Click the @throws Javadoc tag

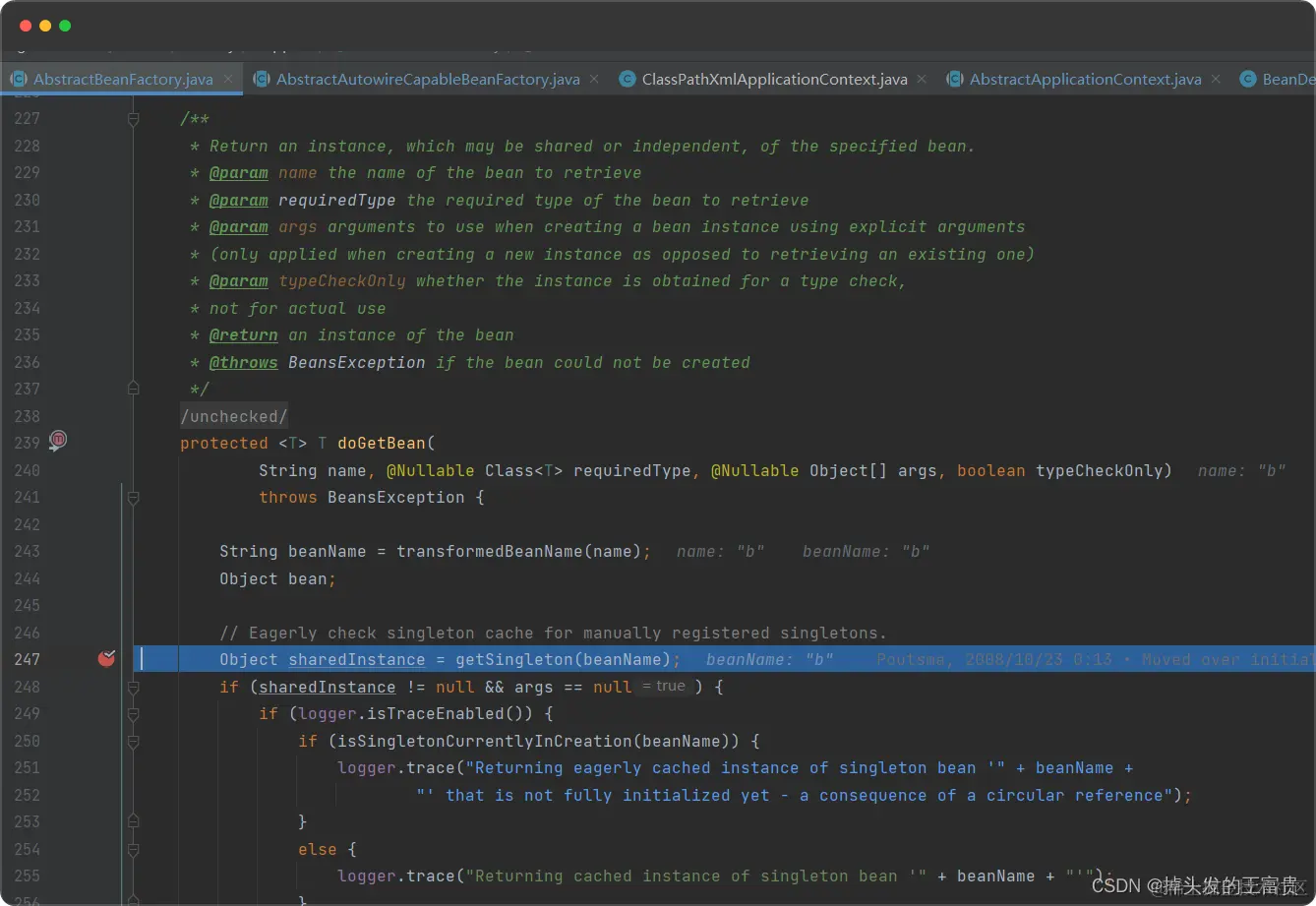tap(244, 363)
